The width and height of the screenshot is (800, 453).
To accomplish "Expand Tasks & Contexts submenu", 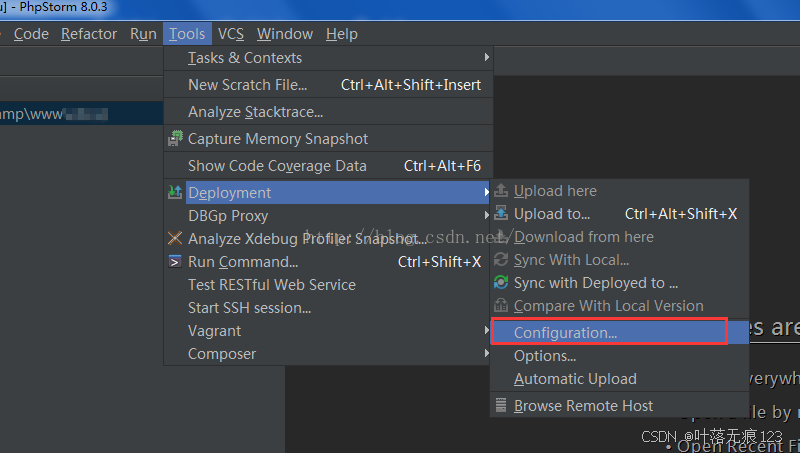I will 328,58.
